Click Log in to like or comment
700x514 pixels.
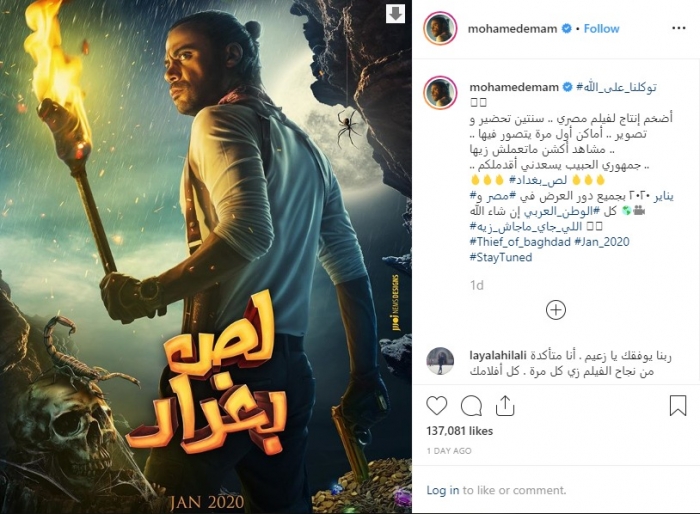click(442, 490)
